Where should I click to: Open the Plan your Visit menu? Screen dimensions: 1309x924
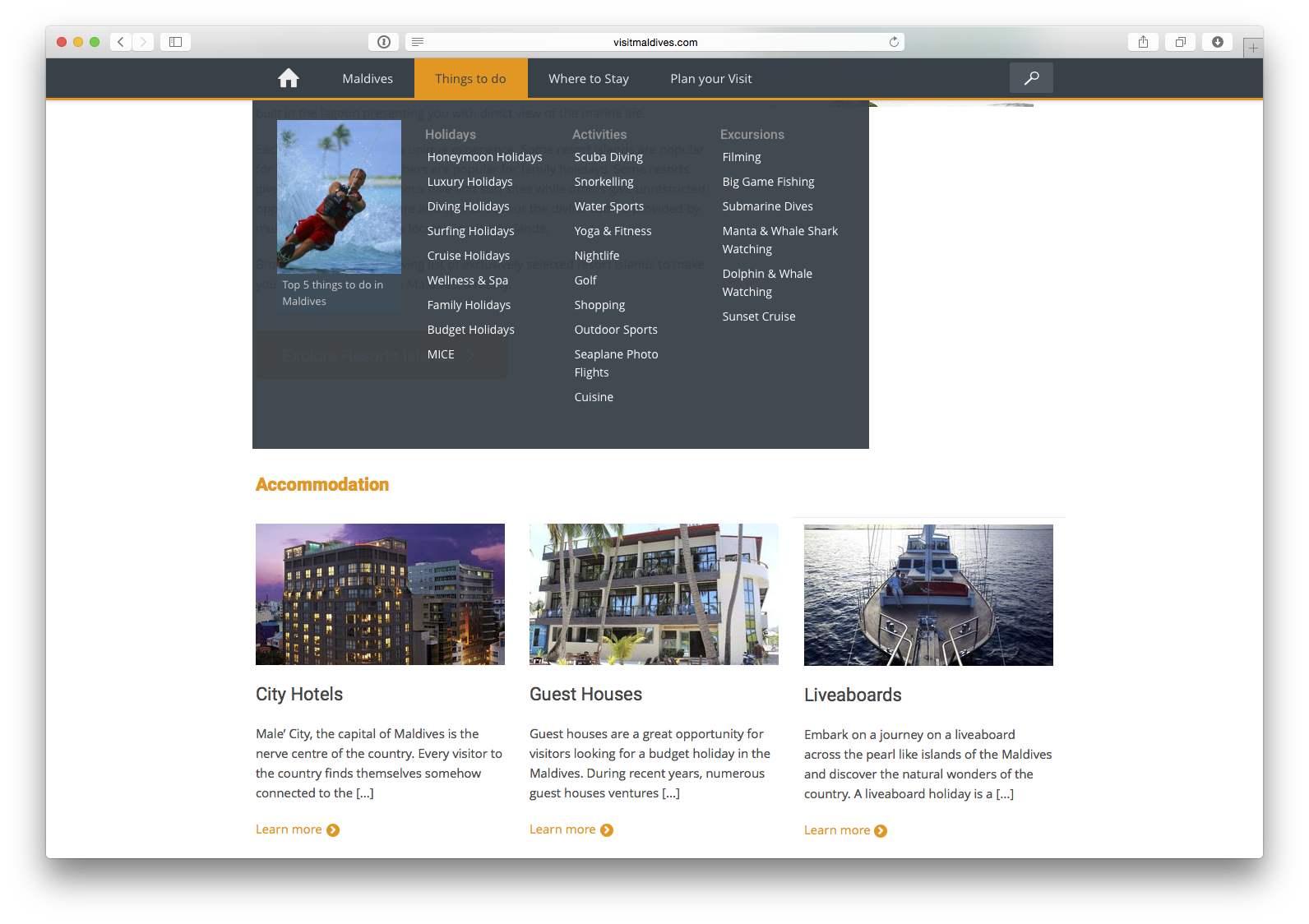[x=711, y=79]
